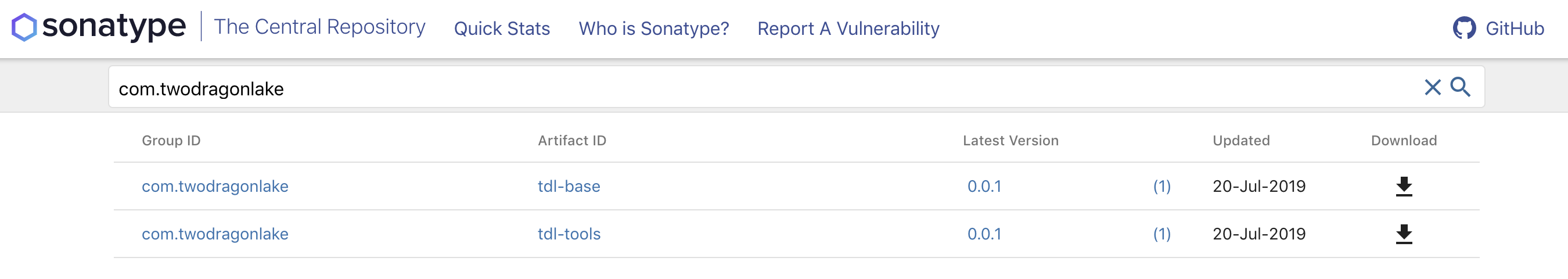Click the Sonatype hexagon logo
Image resolution: width=1568 pixels, height=279 pixels.
pyautogui.click(x=24, y=27)
